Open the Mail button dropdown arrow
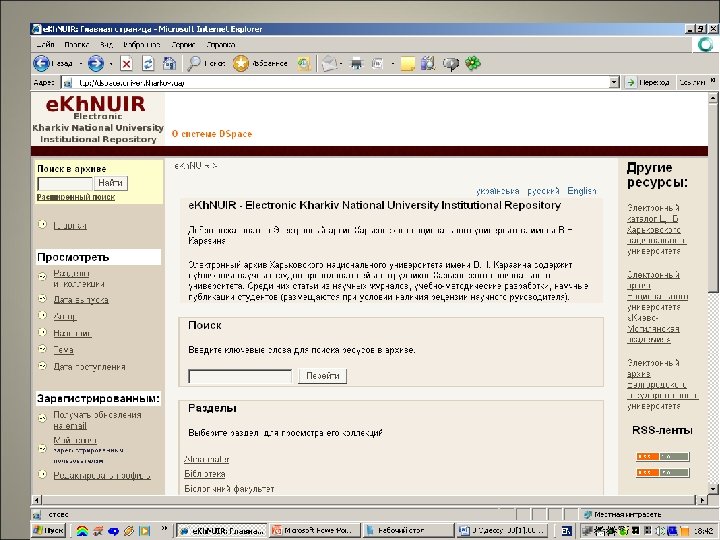The height and width of the screenshot is (540, 720). tap(341, 64)
